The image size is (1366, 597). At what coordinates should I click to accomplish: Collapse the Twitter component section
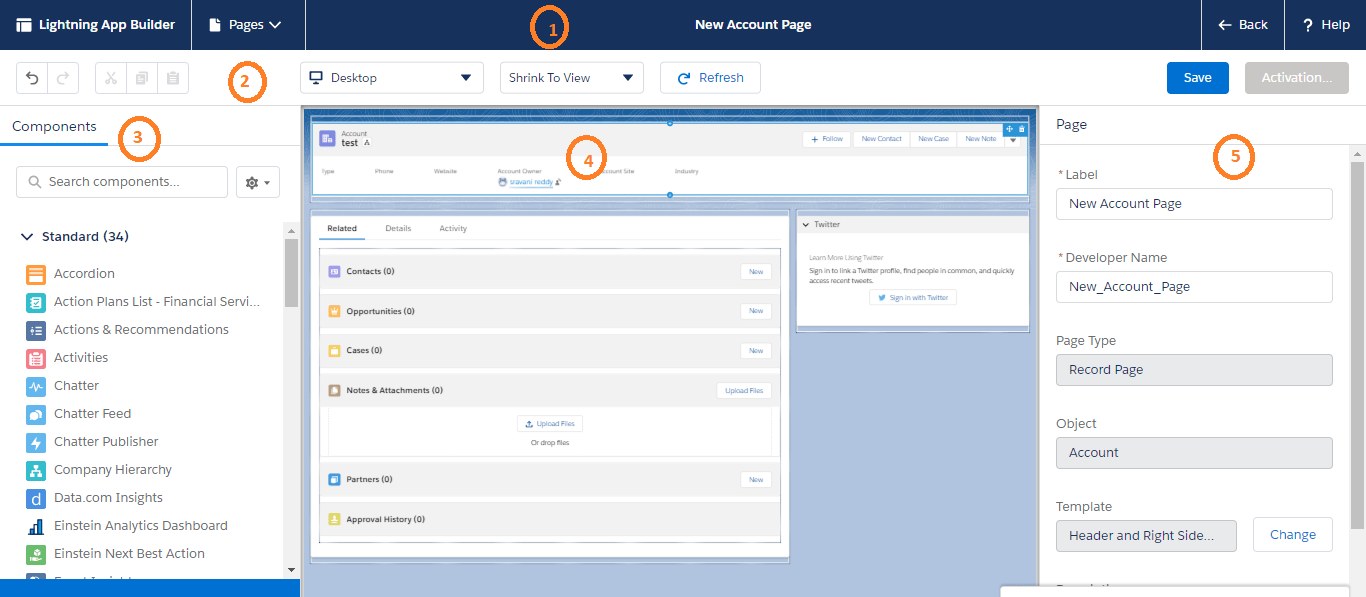(807, 225)
